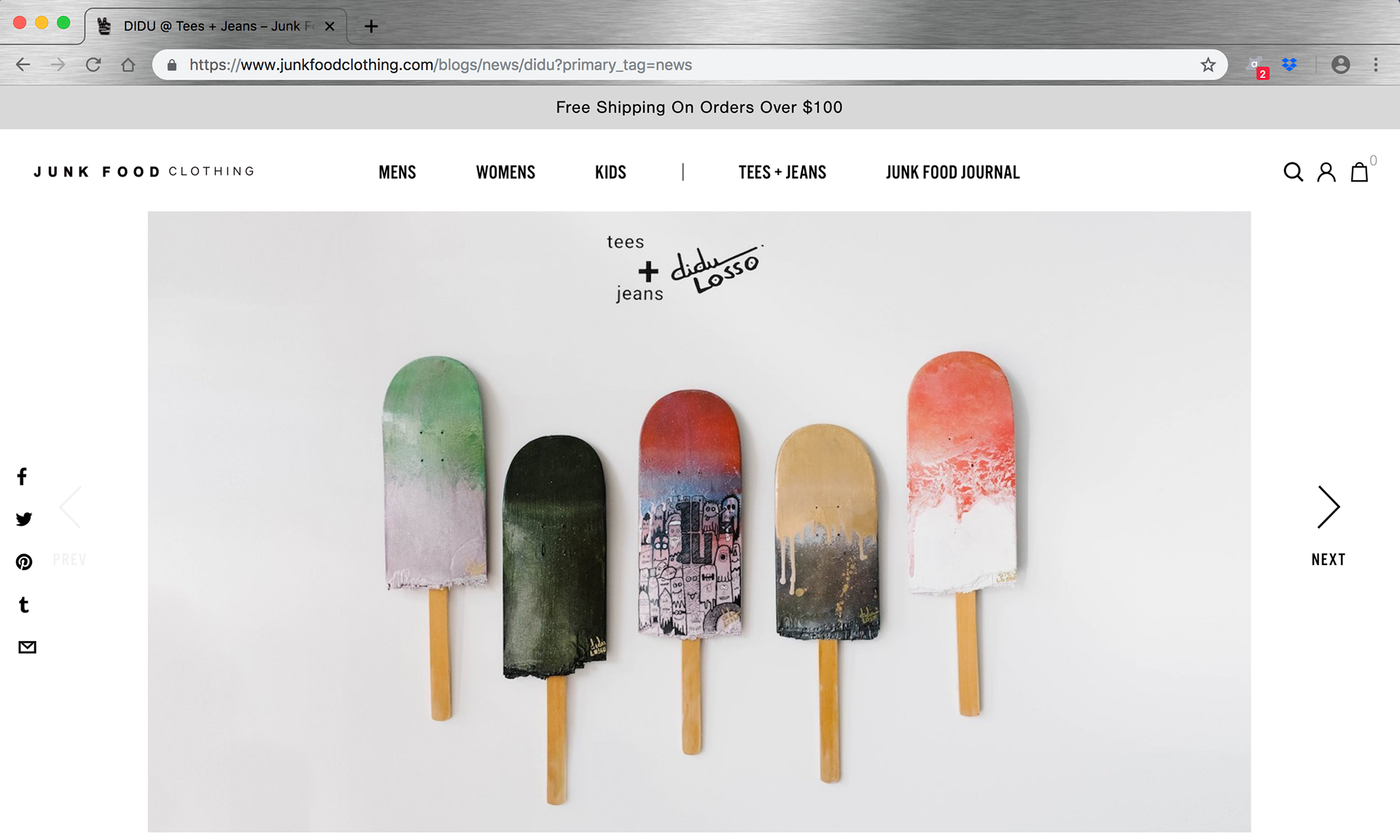Go to next post arrow
Image resolution: width=1400 pixels, height=840 pixels.
(1329, 507)
